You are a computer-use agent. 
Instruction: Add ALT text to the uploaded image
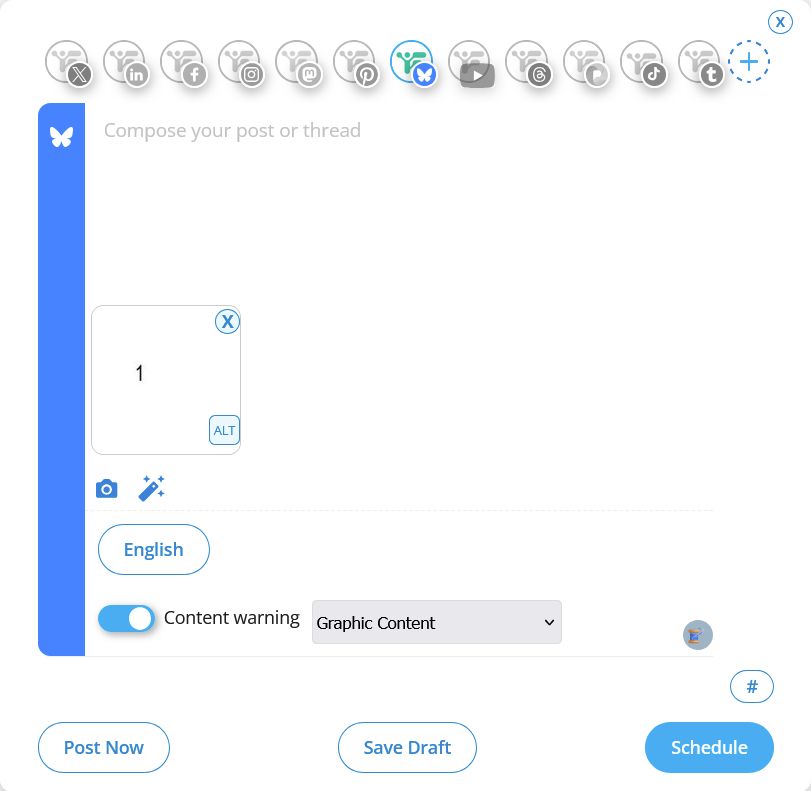(x=224, y=430)
